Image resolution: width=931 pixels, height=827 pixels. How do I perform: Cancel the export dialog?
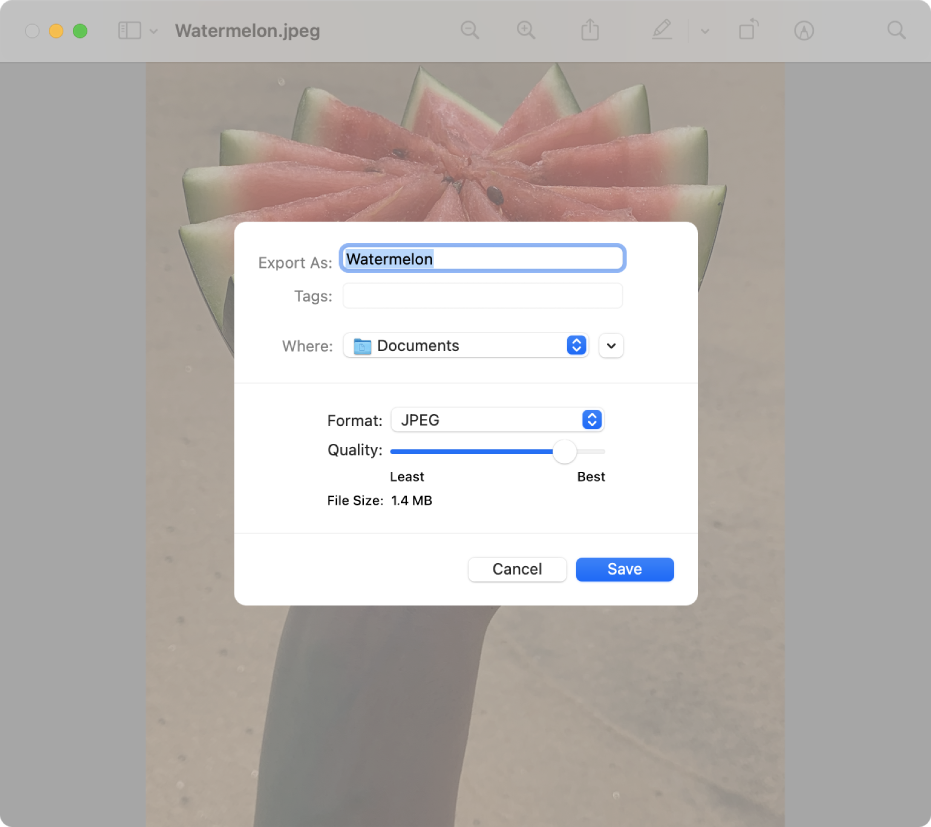pyautogui.click(x=517, y=569)
